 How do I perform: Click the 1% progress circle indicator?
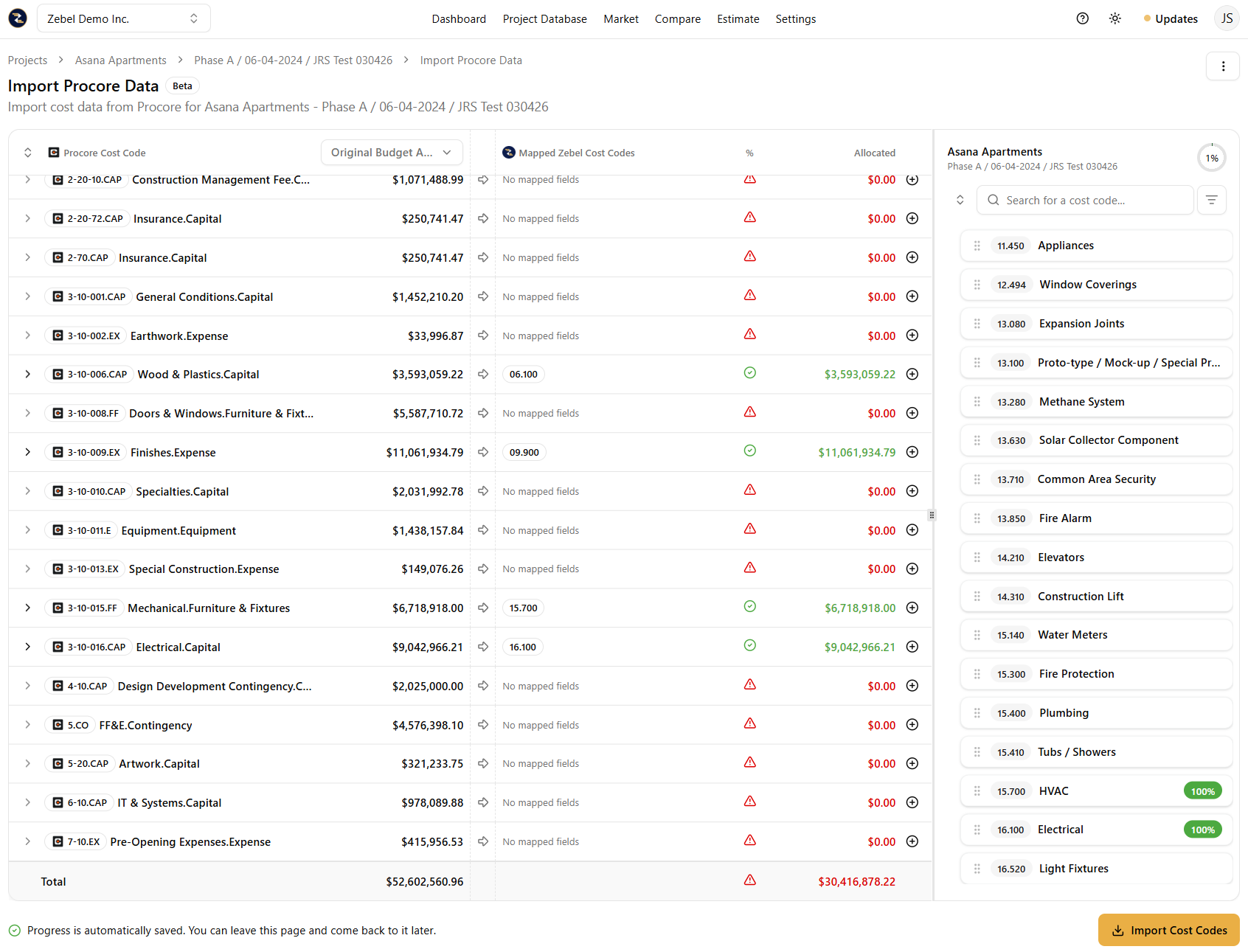coord(1211,158)
